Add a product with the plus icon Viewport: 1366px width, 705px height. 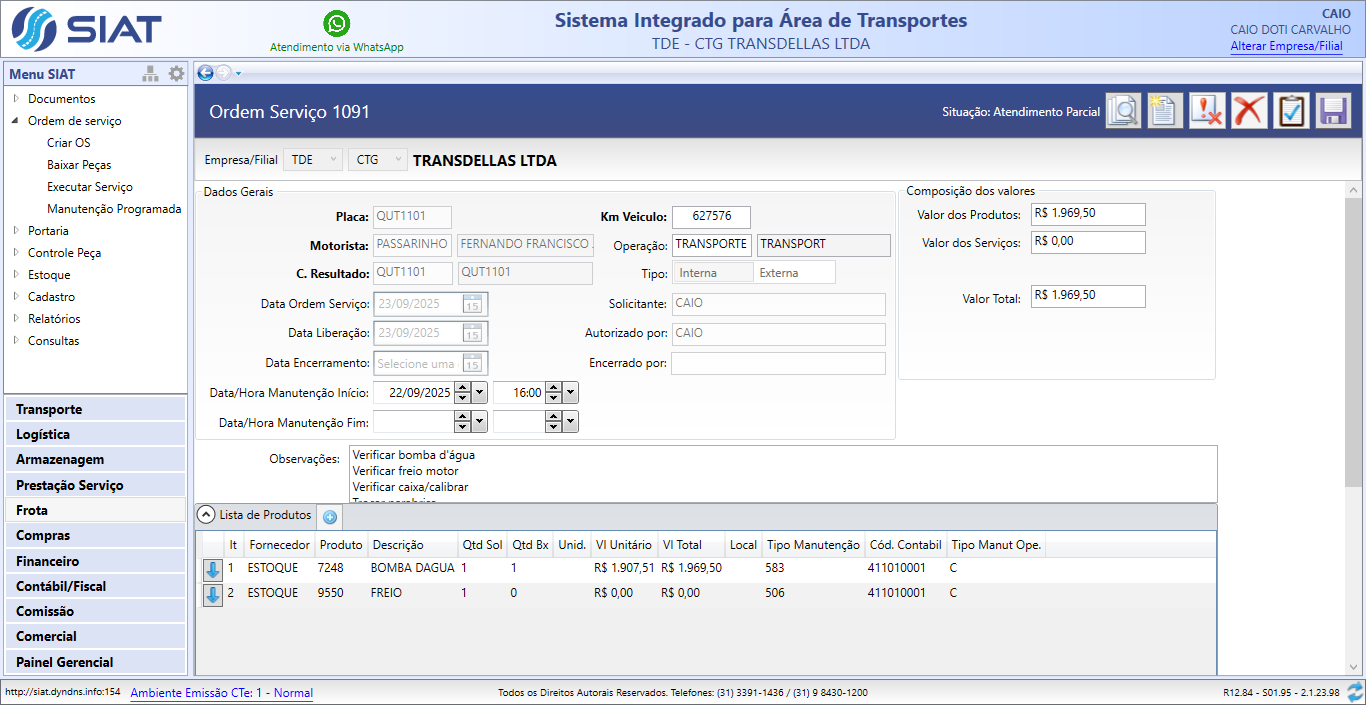(x=330, y=517)
